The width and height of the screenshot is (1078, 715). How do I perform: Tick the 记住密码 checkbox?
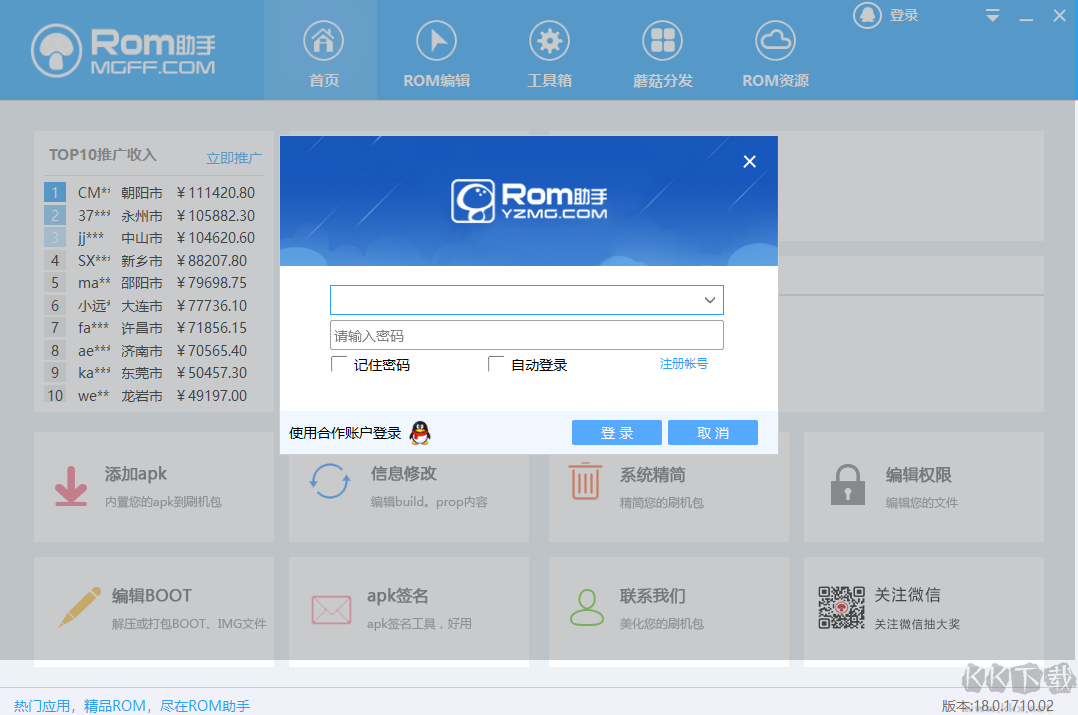click(339, 364)
